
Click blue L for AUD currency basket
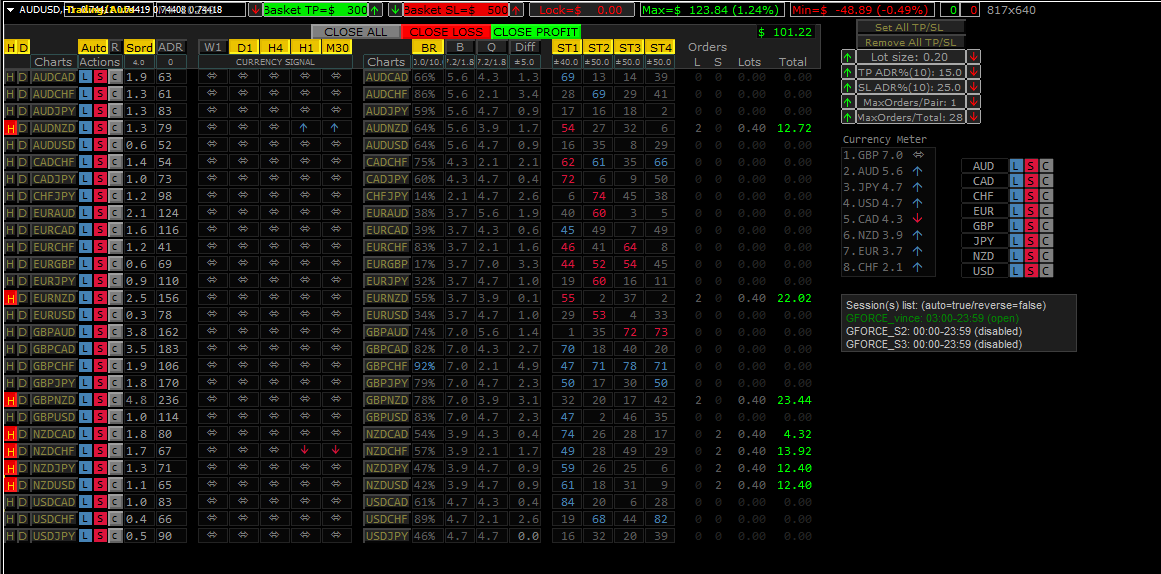[1017, 166]
